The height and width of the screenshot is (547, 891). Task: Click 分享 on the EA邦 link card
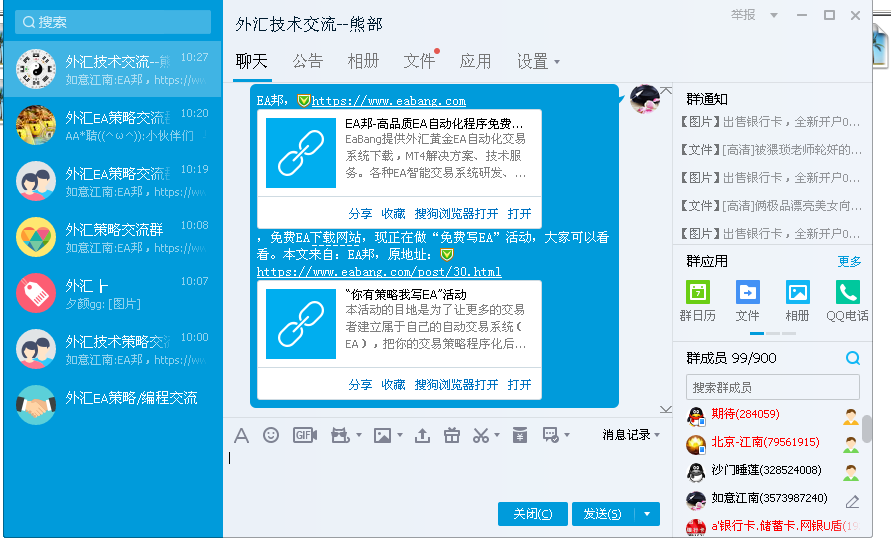click(360, 214)
